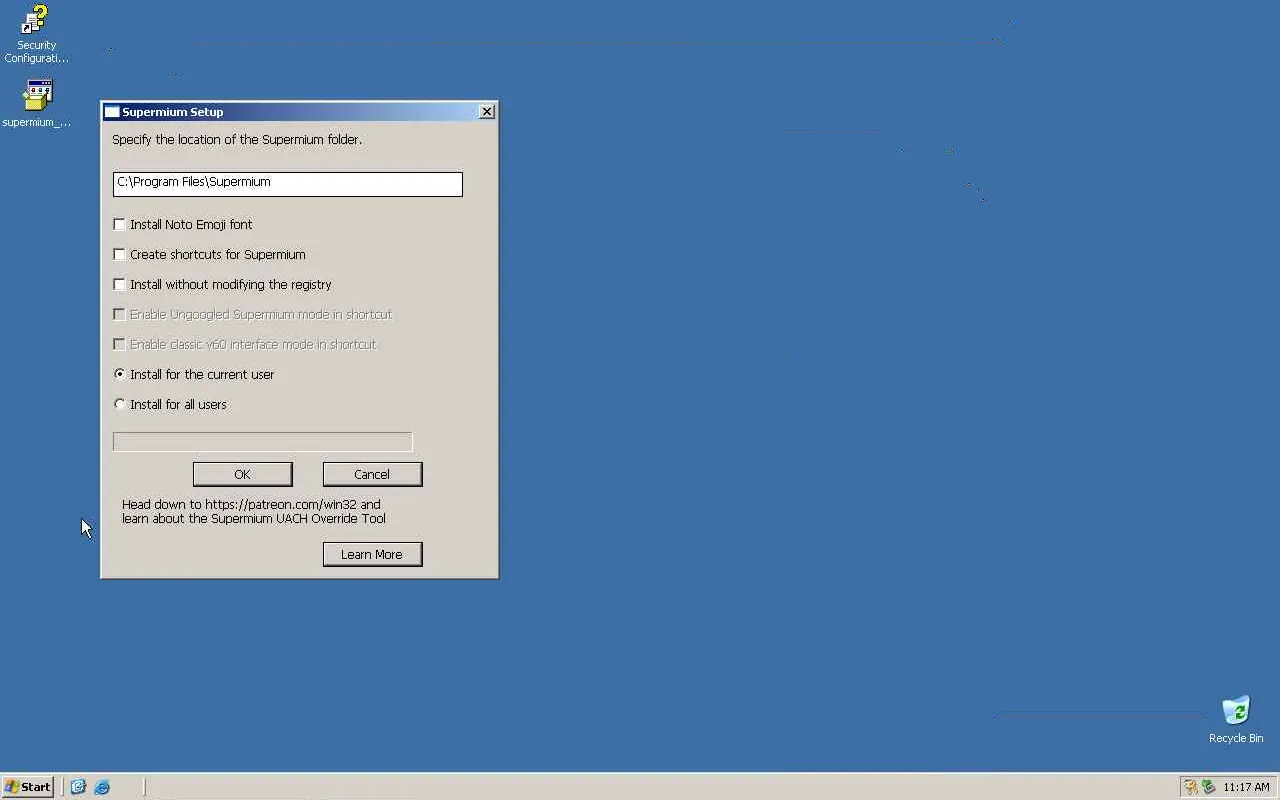This screenshot has width=1280, height=800.
Task: Click the Supermium Setup title bar text
Action: [173, 112]
